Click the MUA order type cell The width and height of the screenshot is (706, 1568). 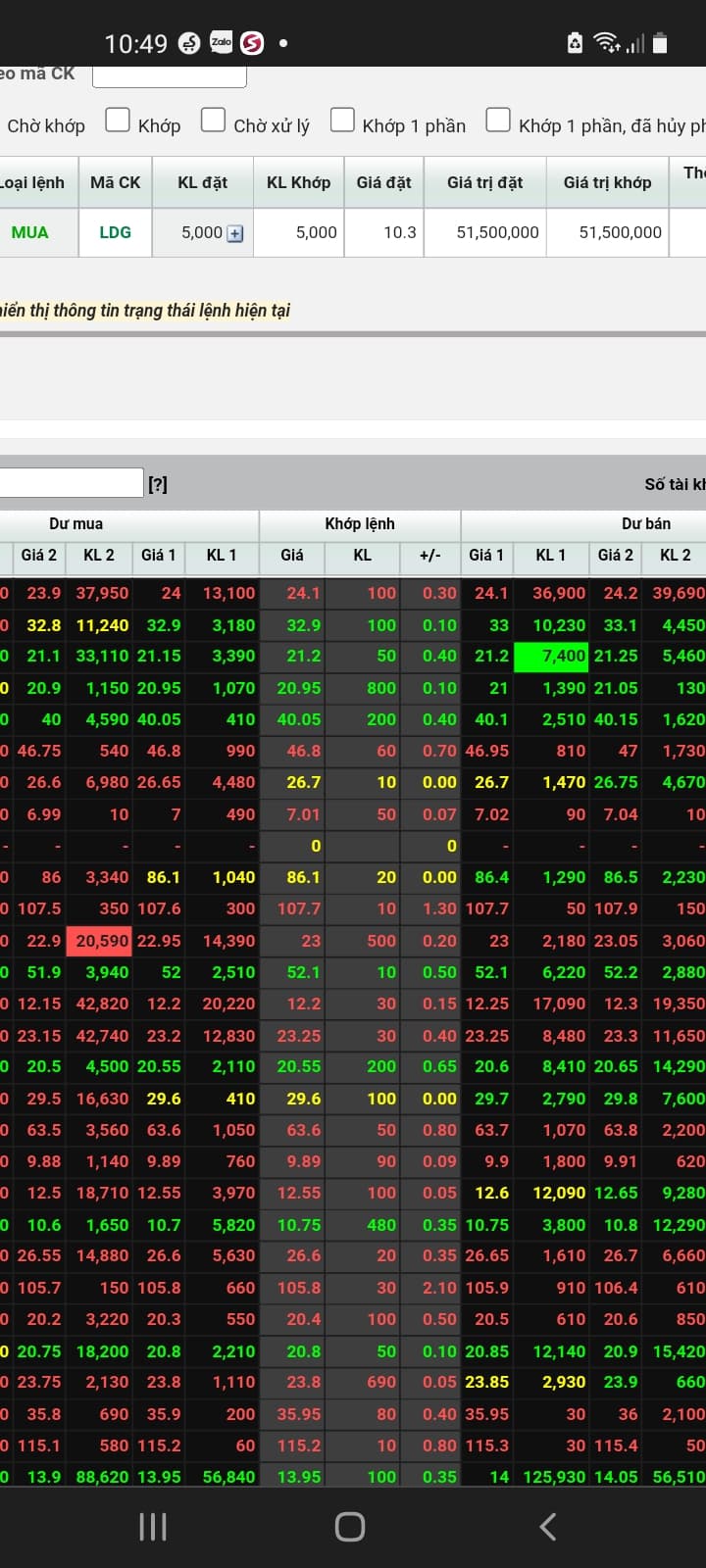tap(29, 232)
